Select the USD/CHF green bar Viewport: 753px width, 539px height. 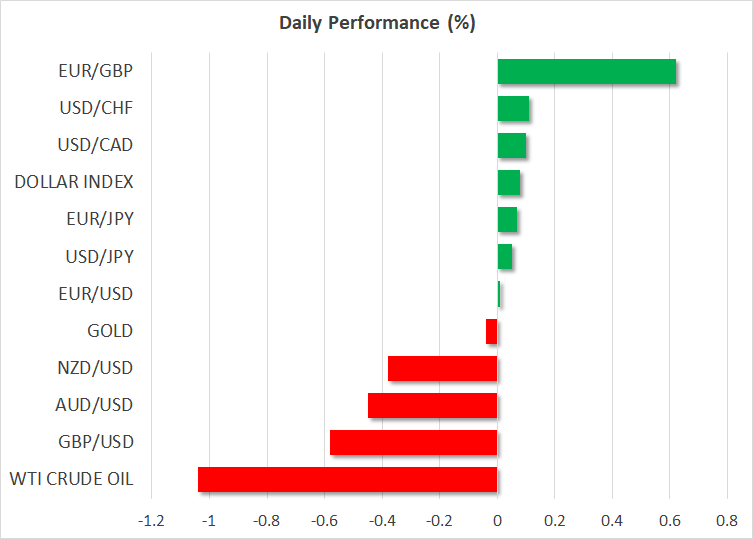[513, 109]
